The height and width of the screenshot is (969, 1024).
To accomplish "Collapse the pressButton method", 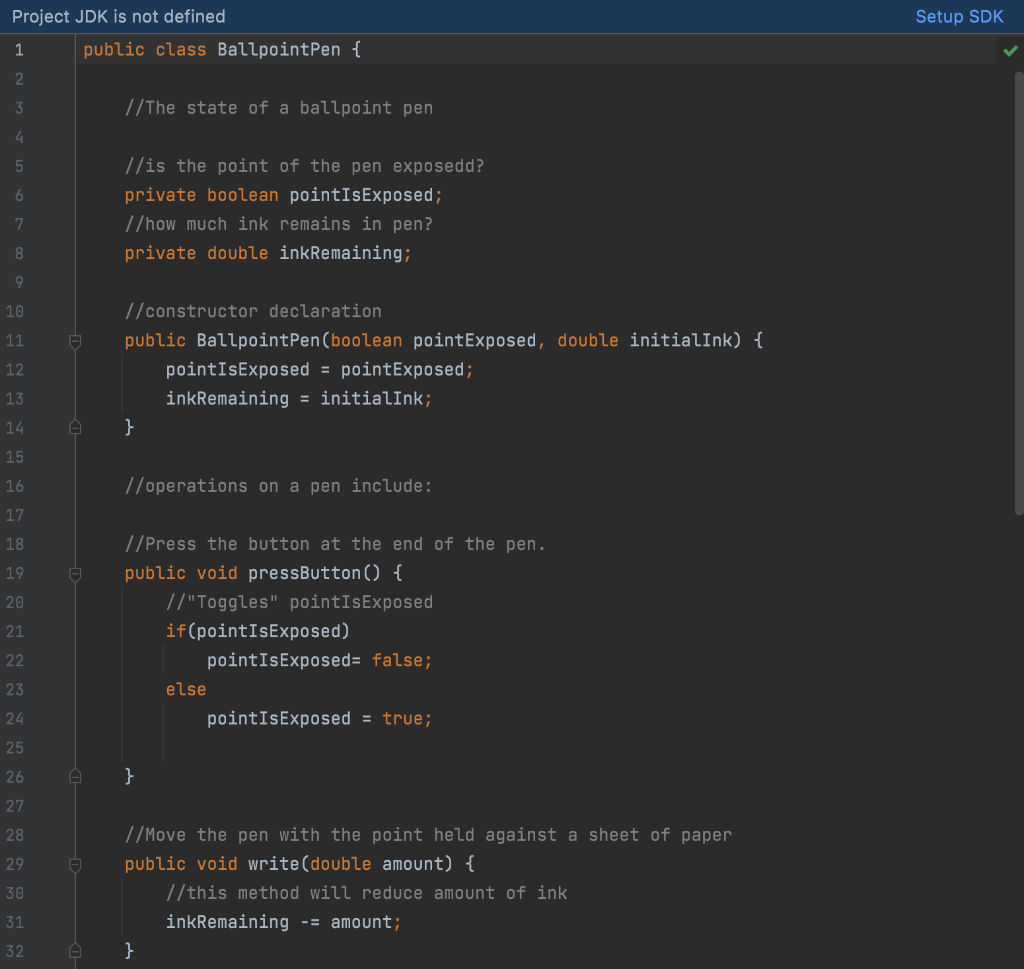I will [x=74, y=573].
